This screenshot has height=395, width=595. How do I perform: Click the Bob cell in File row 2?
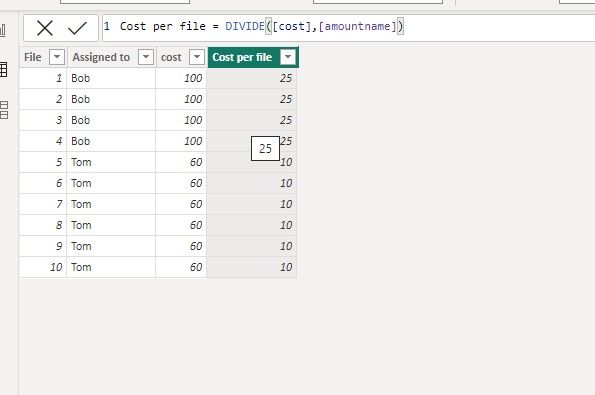pyautogui.click(x=111, y=99)
